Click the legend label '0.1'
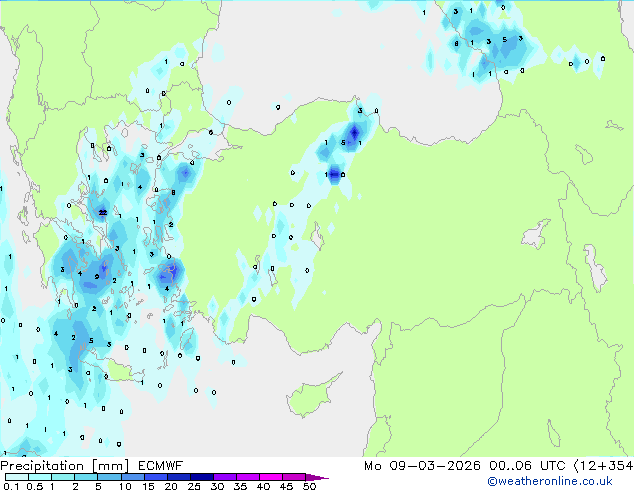634x490 pixels. pyautogui.click(x=11, y=486)
